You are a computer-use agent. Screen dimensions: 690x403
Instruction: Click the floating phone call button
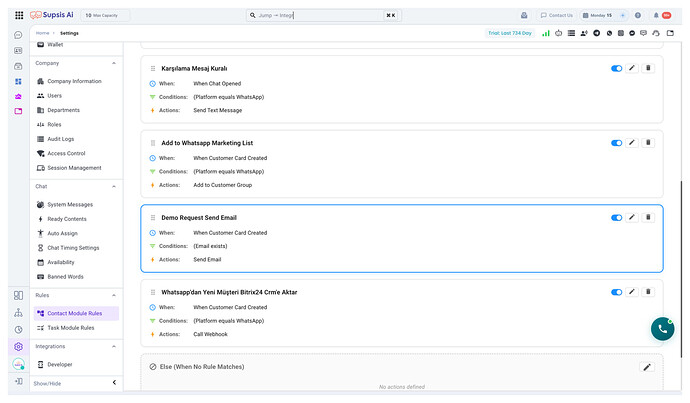(663, 329)
